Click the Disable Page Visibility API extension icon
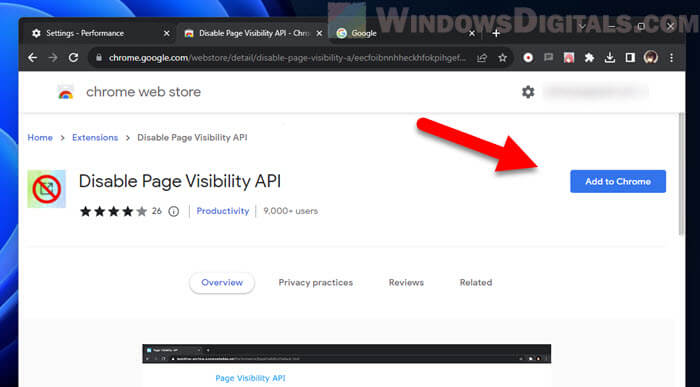Image resolution: width=700 pixels, height=387 pixels. pyautogui.click(x=46, y=189)
